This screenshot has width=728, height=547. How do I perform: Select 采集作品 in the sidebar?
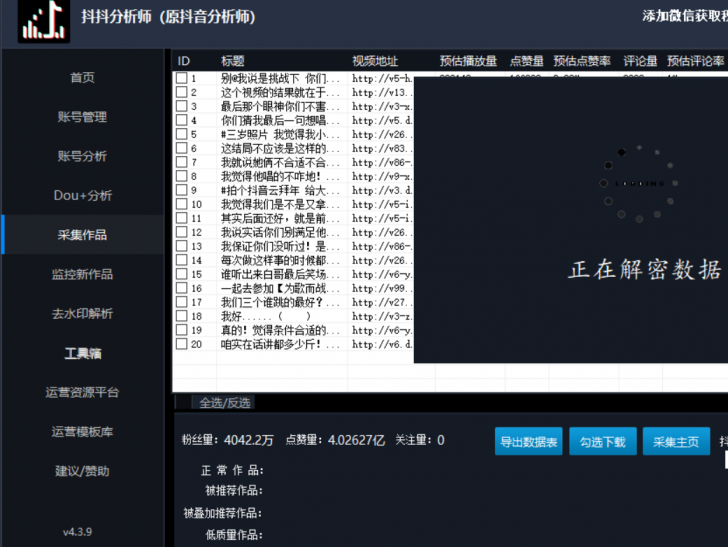82,235
